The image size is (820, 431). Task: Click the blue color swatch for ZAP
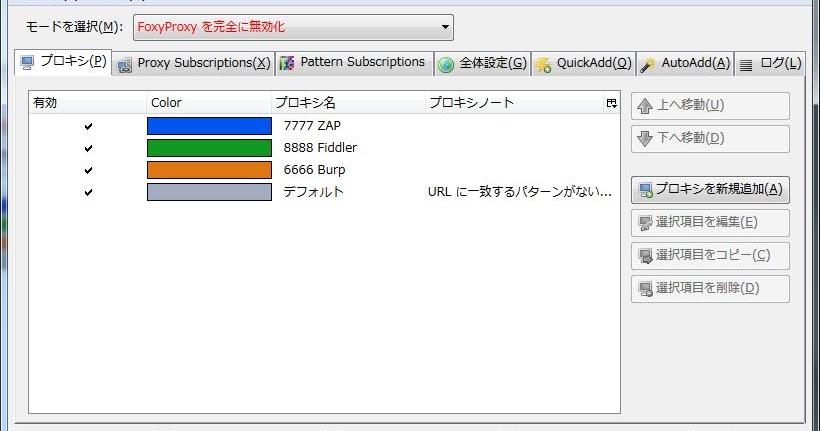[209, 126]
